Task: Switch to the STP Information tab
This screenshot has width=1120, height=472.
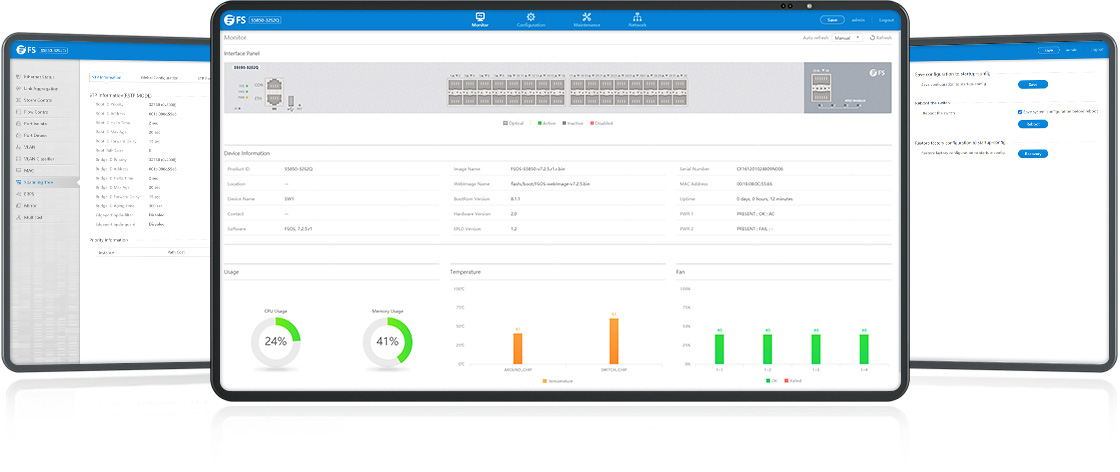Action: (106, 77)
